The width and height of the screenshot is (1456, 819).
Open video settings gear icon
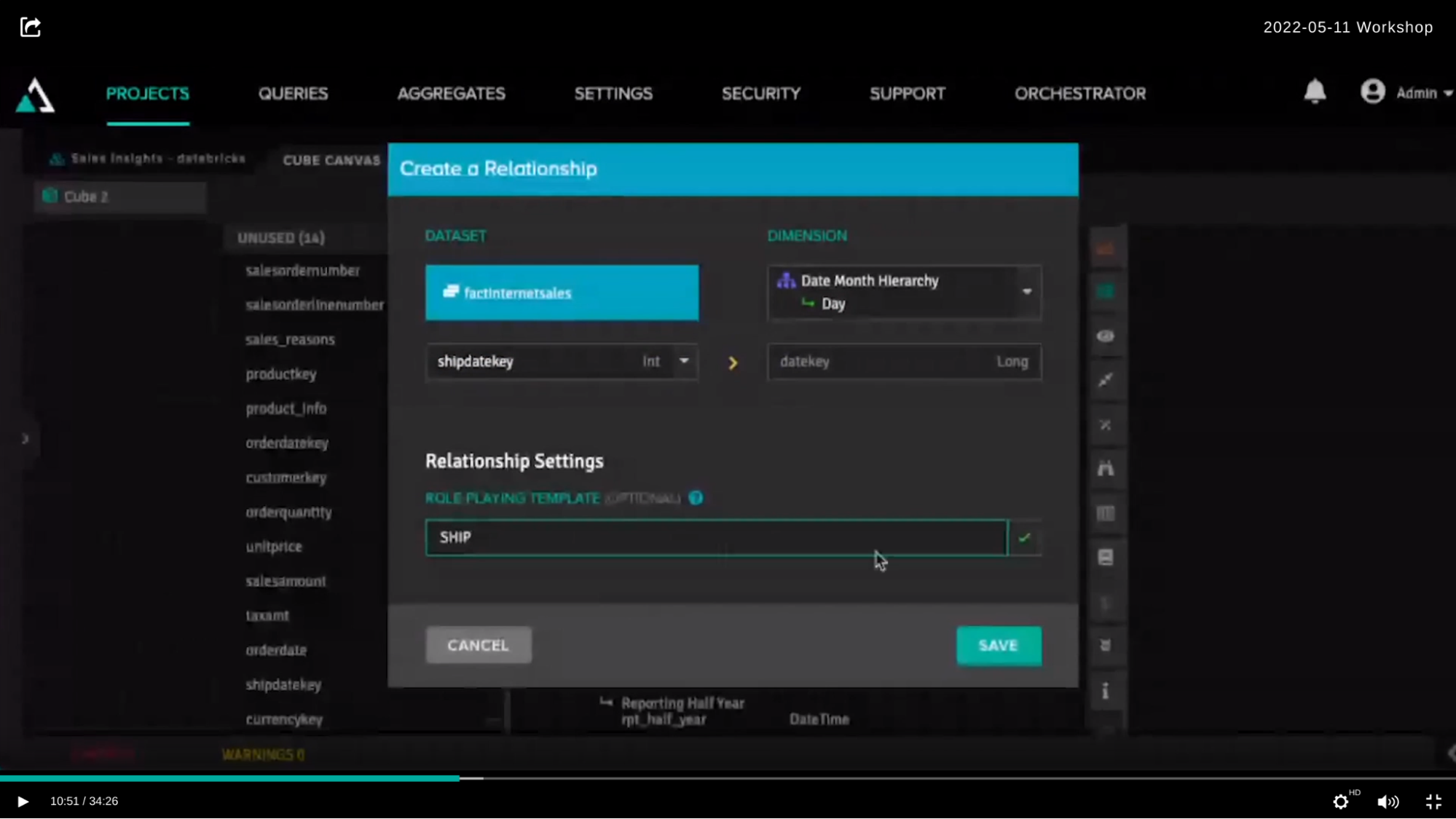coord(1340,802)
